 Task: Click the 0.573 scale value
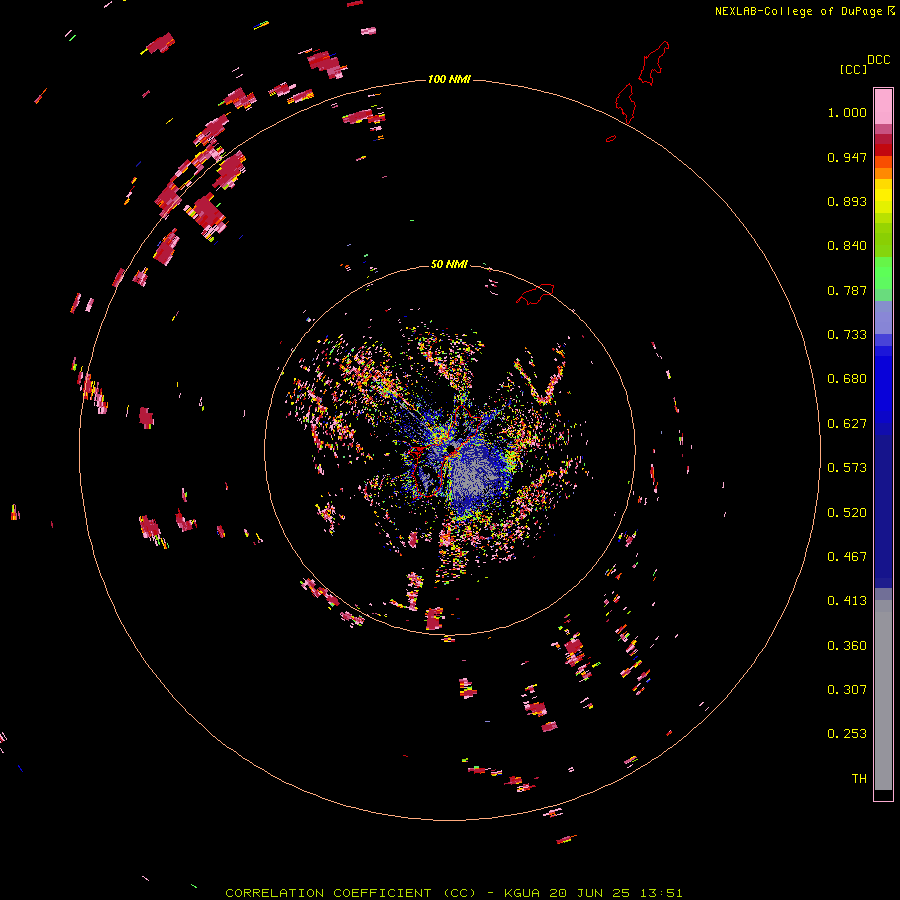tap(847, 468)
